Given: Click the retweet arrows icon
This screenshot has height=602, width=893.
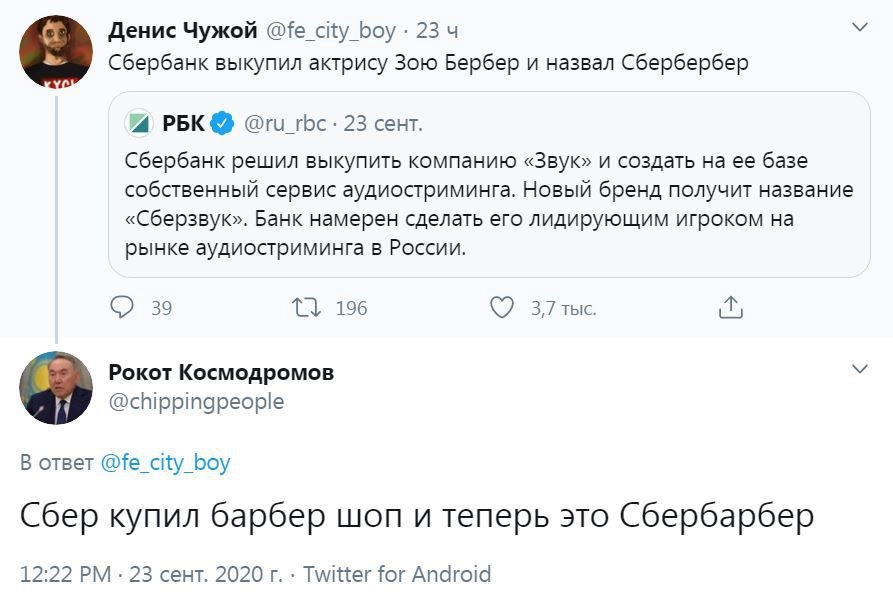Looking at the screenshot, I should [304, 308].
